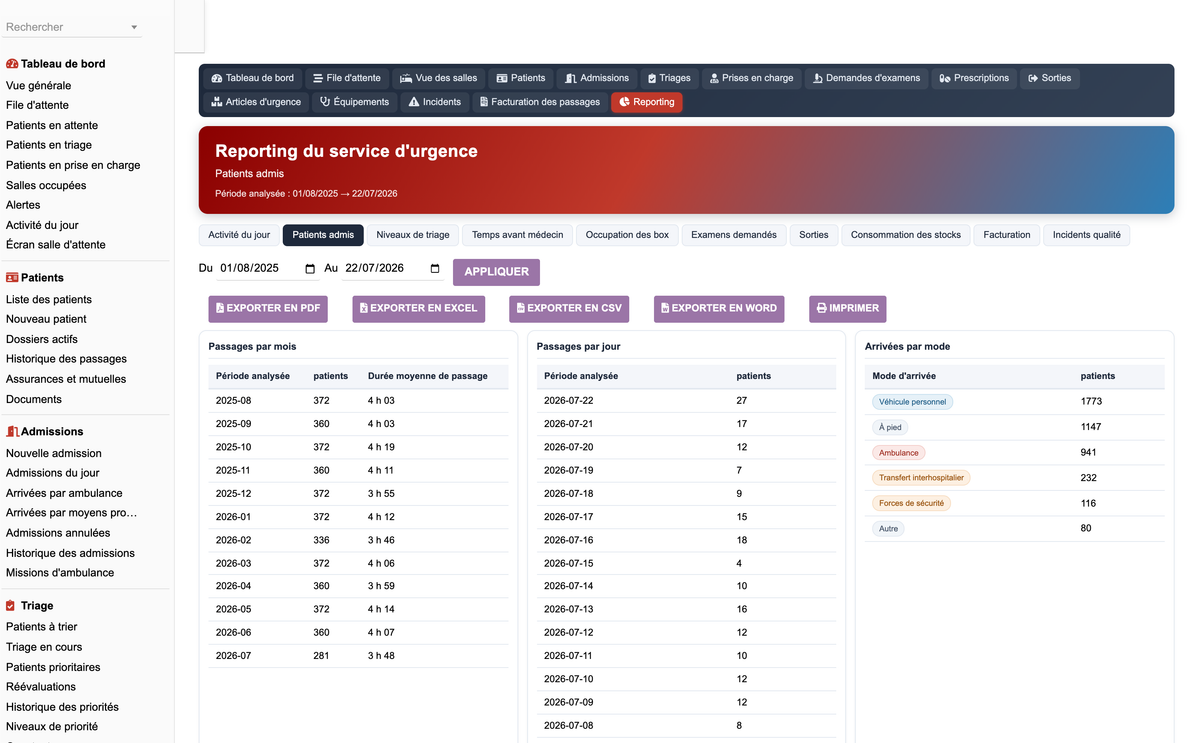The width and height of the screenshot is (1200, 743).
Task: Open Nouvelle admission in sidebar
Action: (54, 454)
